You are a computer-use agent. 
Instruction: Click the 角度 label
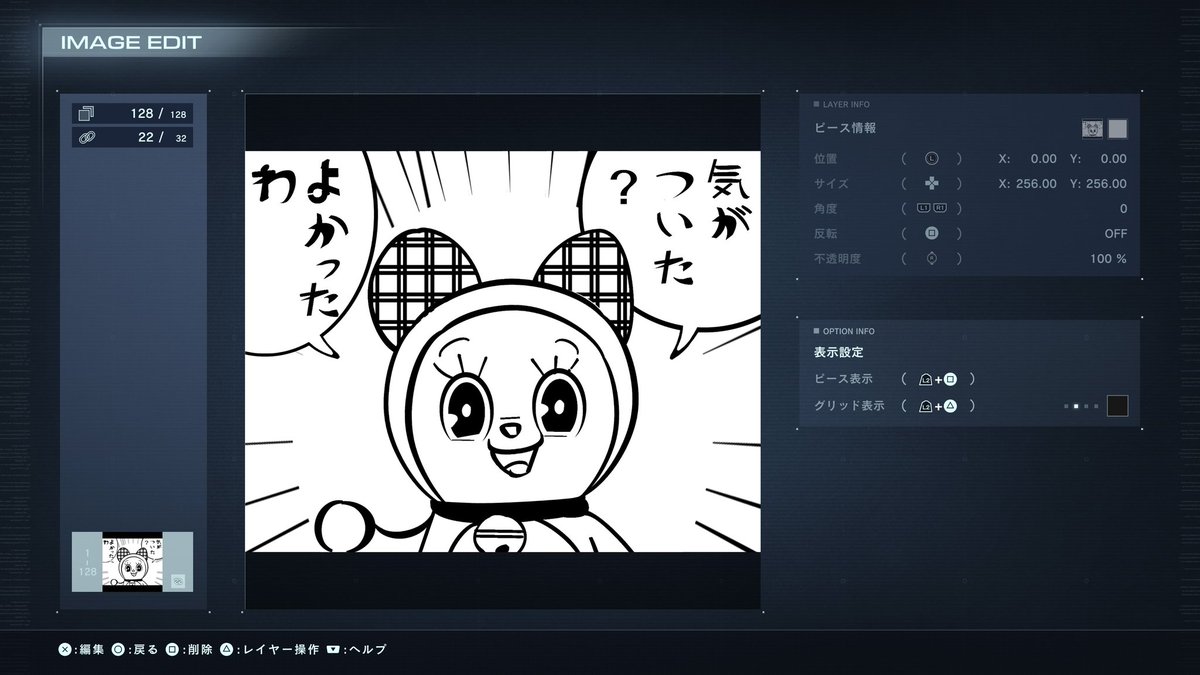click(825, 208)
